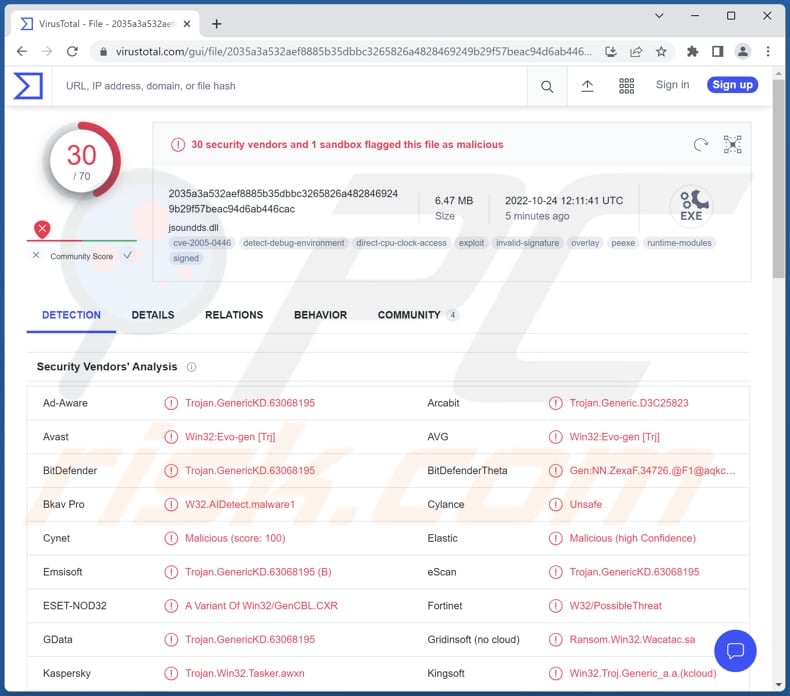Open the COMMUNITY tab
Image resolution: width=790 pixels, height=696 pixels.
coord(418,315)
